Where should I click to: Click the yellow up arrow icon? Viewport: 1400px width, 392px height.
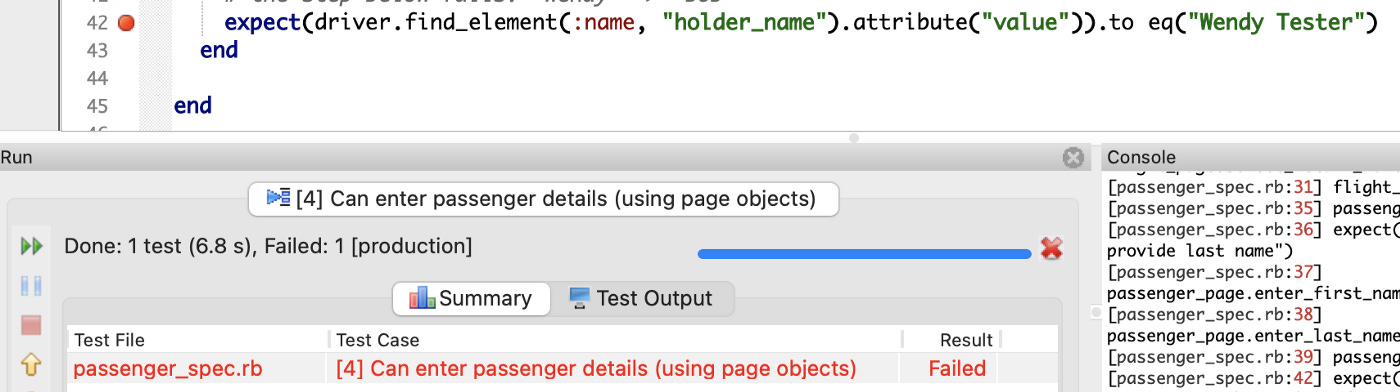(x=32, y=364)
